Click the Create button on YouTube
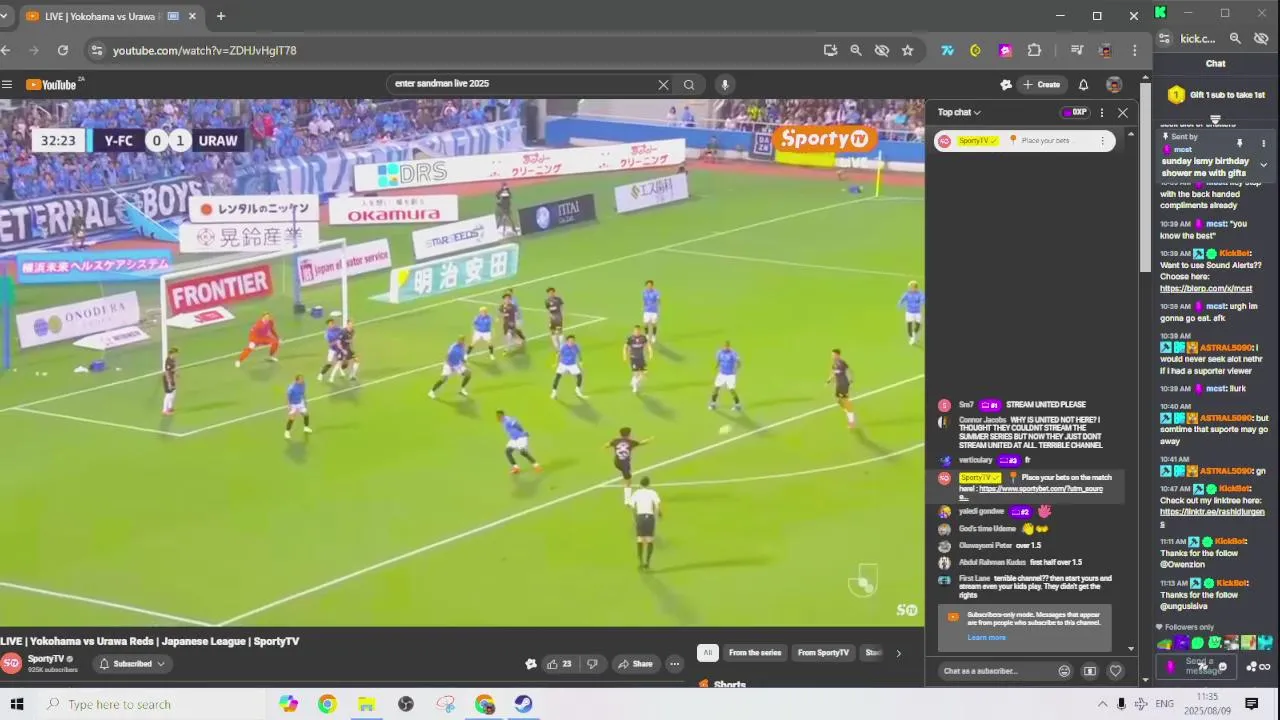Screen dimensions: 1280x720 click(x=1042, y=85)
